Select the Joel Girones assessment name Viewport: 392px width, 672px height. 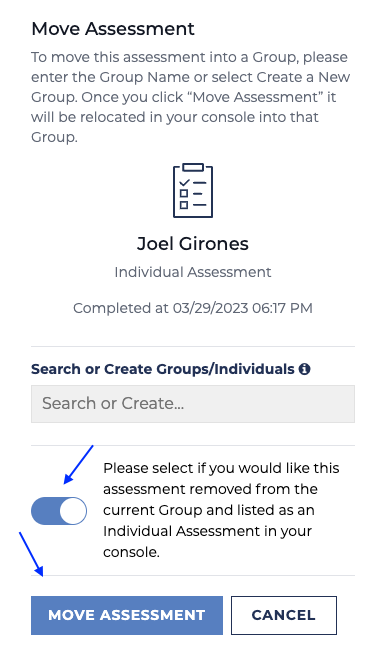[193, 244]
